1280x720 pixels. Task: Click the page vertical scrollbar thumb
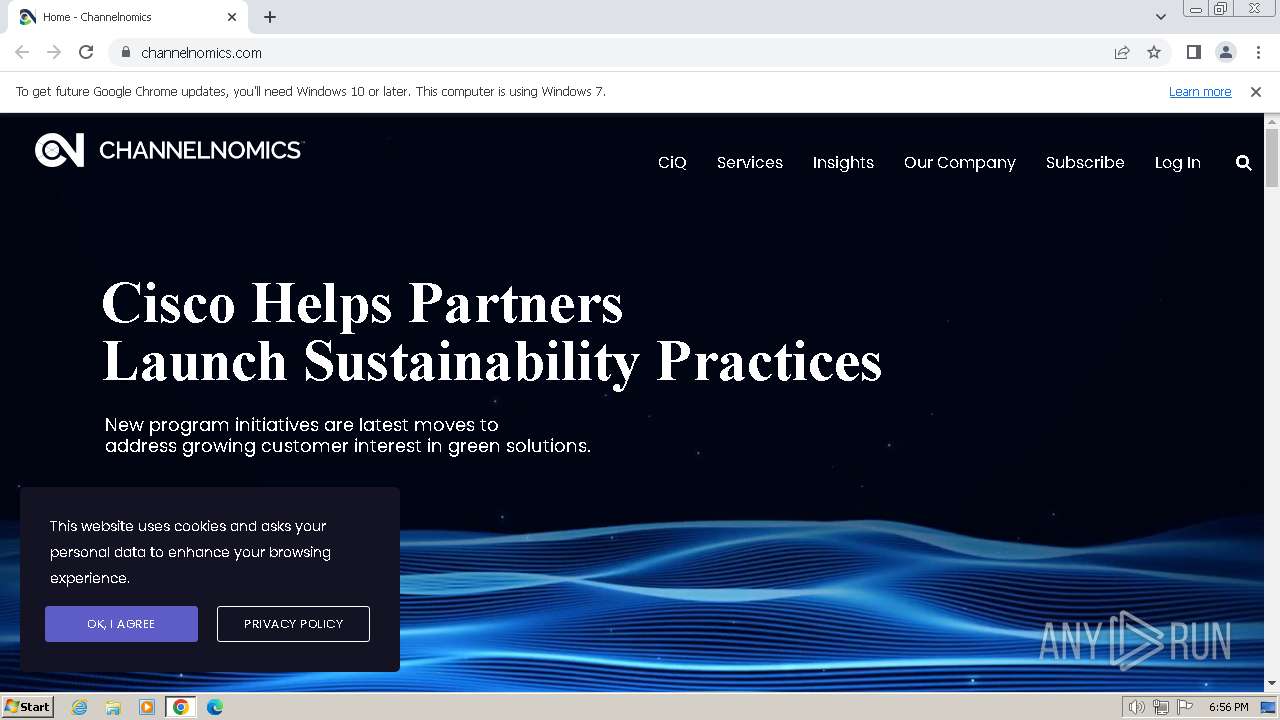(1272, 156)
